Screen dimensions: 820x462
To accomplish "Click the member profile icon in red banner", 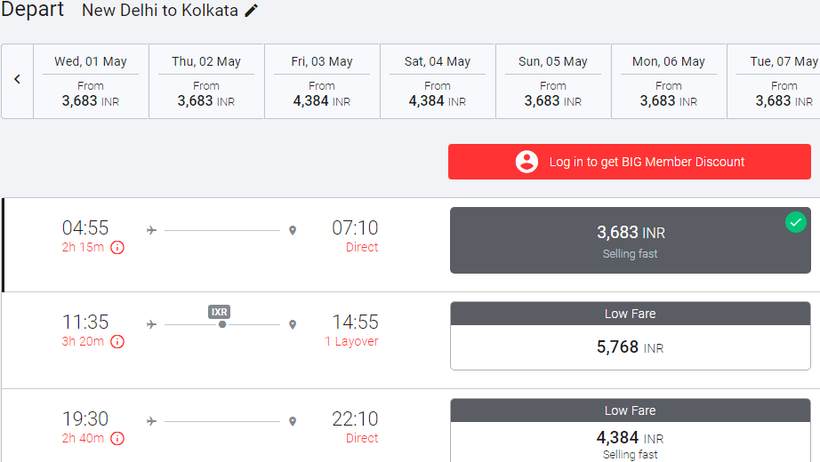I will pos(527,162).
